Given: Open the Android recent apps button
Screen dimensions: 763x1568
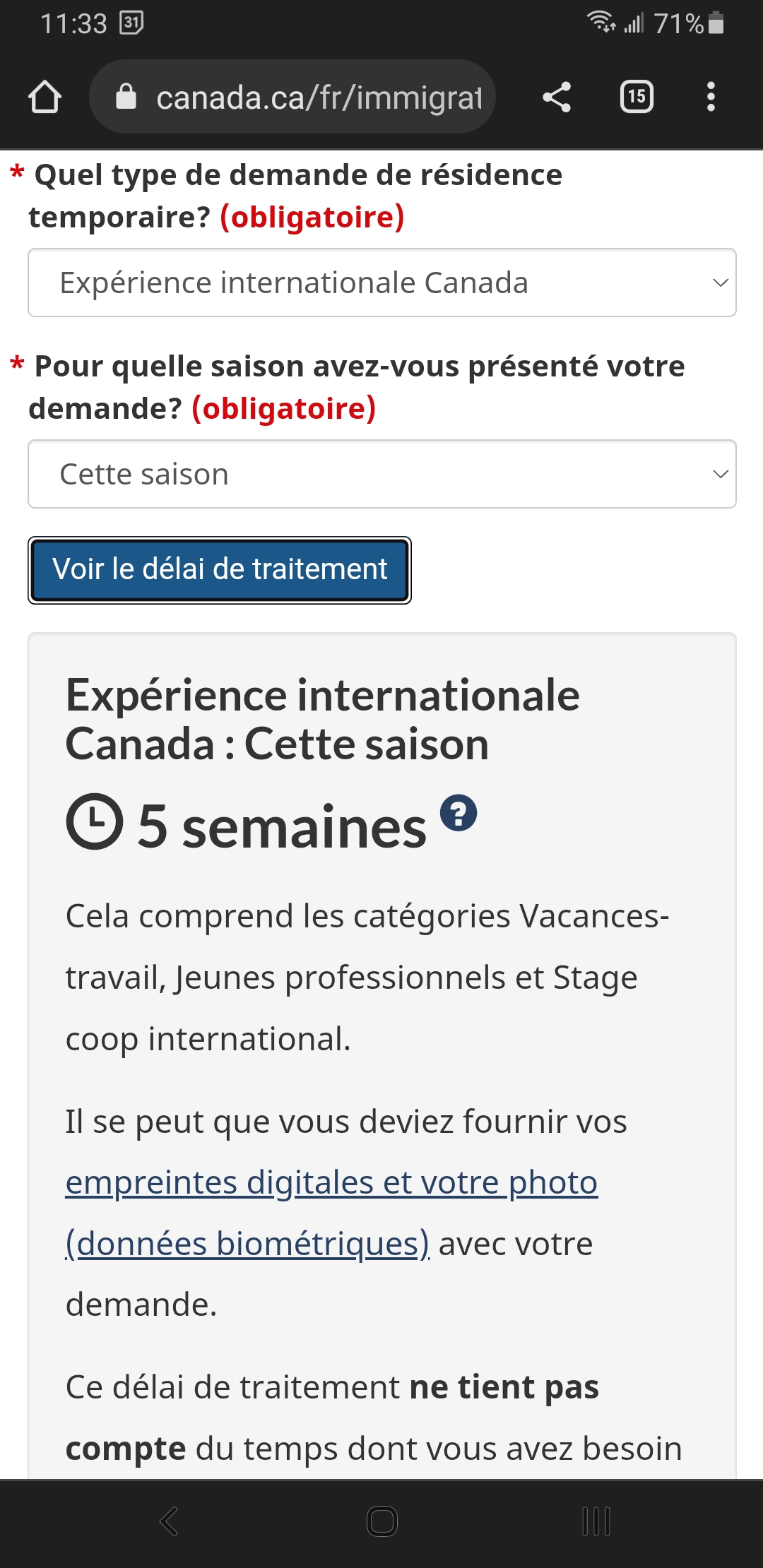Looking at the screenshot, I should (x=596, y=1521).
